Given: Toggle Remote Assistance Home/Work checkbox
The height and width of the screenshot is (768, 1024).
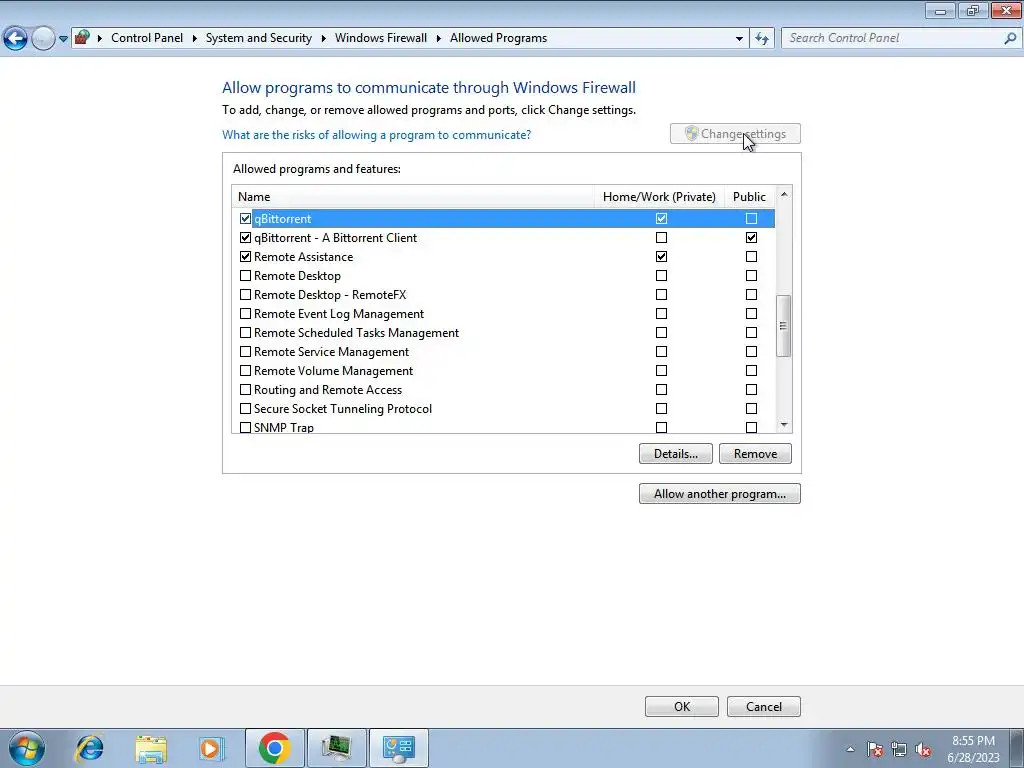Looking at the screenshot, I should 662,257.
